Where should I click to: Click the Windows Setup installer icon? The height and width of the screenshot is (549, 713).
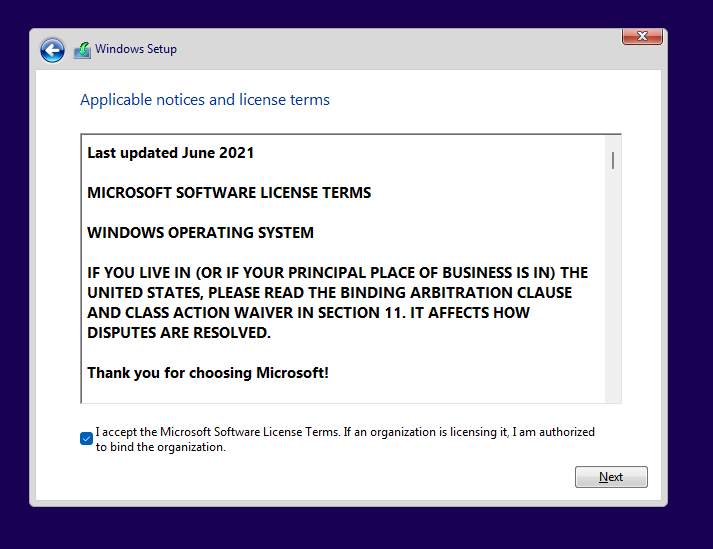(82, 50)
